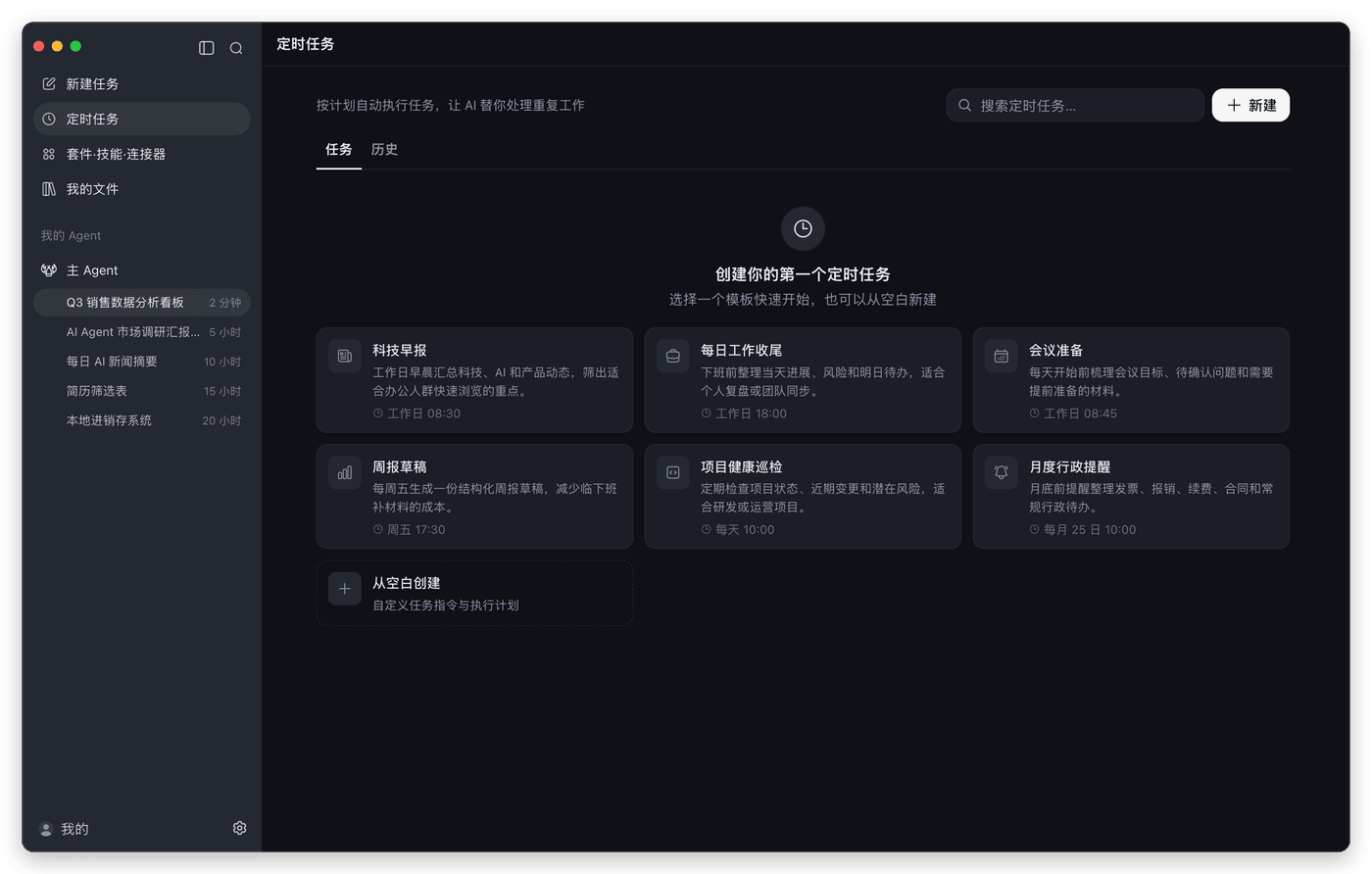
Task: Click the 周五 17:30 schedule text
Action: (x=416, y=530)
